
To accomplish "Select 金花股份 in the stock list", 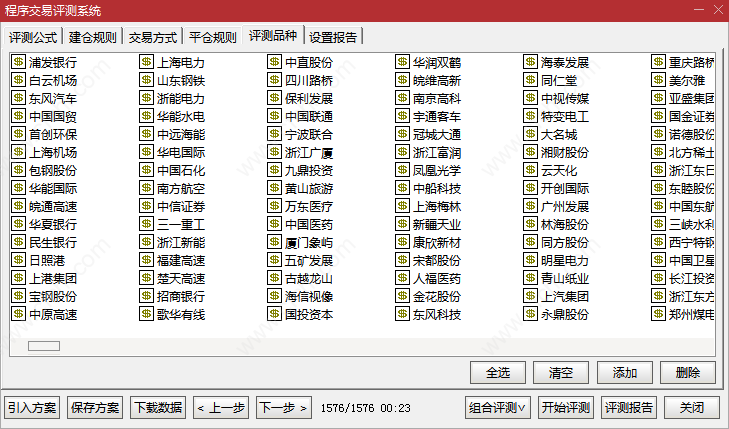I will click(437, 297).
